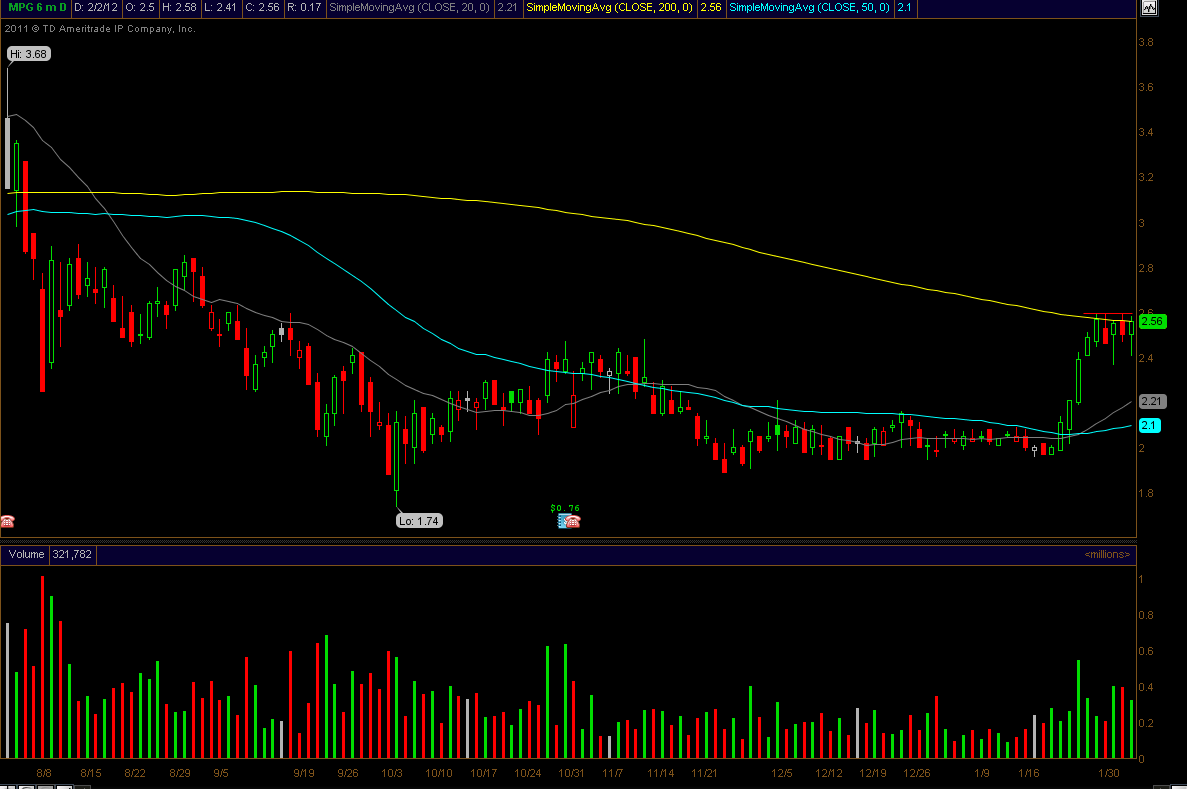This screenshot has height=789, width=1187.
Task: Click the 10/31 date on time axis
Action: click(572, 773)
